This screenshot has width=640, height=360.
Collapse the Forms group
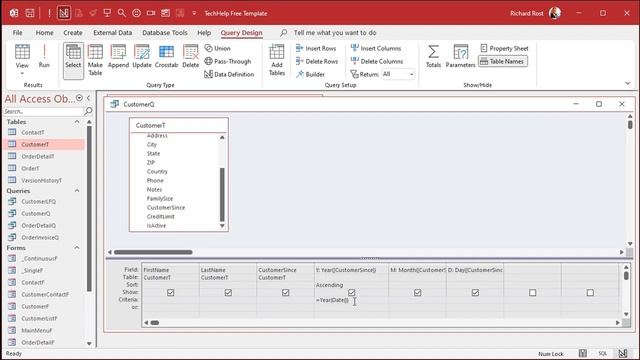[x=77, y=248]
